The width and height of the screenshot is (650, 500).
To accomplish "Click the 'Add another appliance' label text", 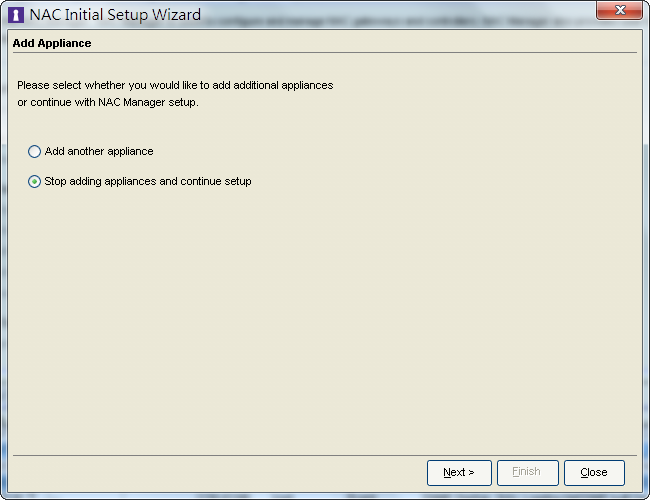I will pyautogui.click(x=99, y=151).
